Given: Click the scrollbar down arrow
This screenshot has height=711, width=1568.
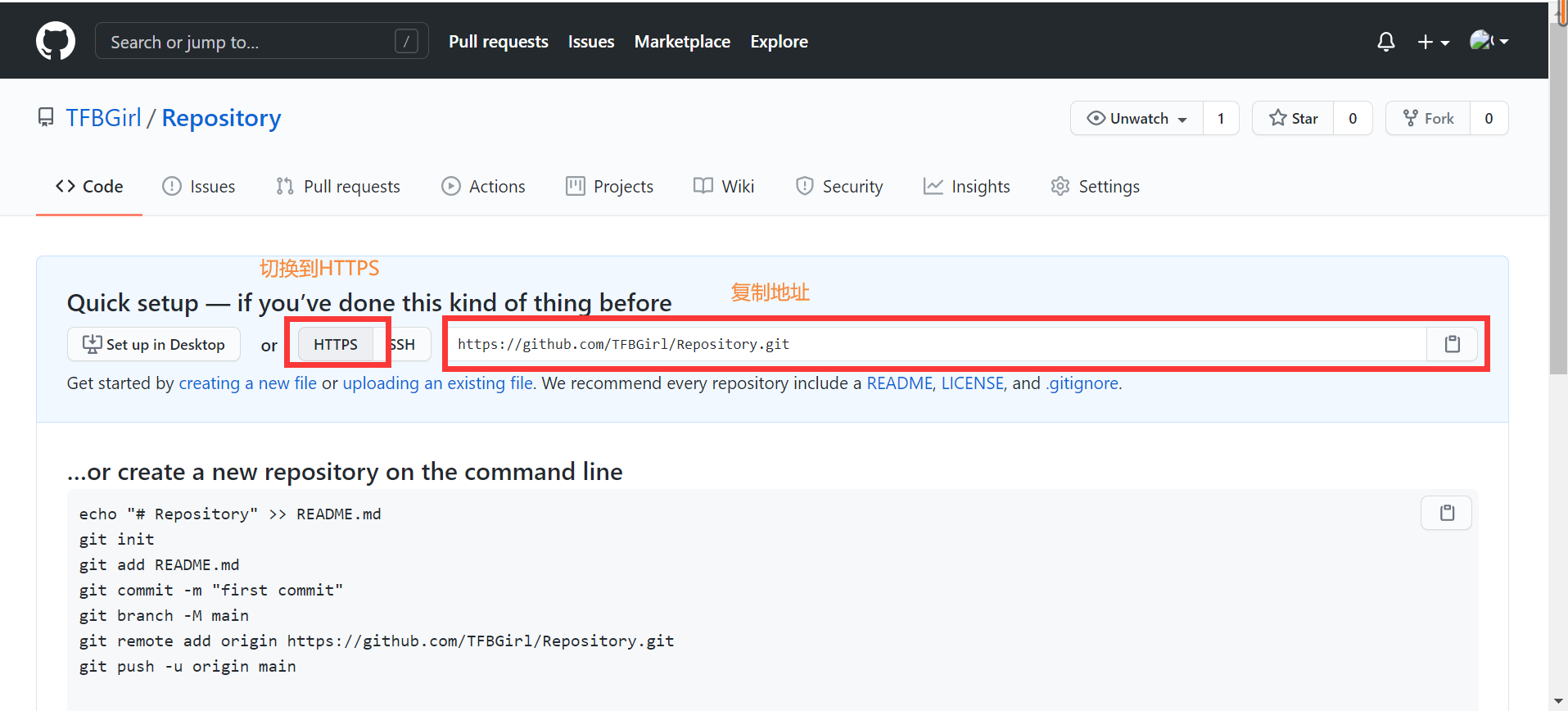Looking at the screenshot, I should tap(1558, 702).
